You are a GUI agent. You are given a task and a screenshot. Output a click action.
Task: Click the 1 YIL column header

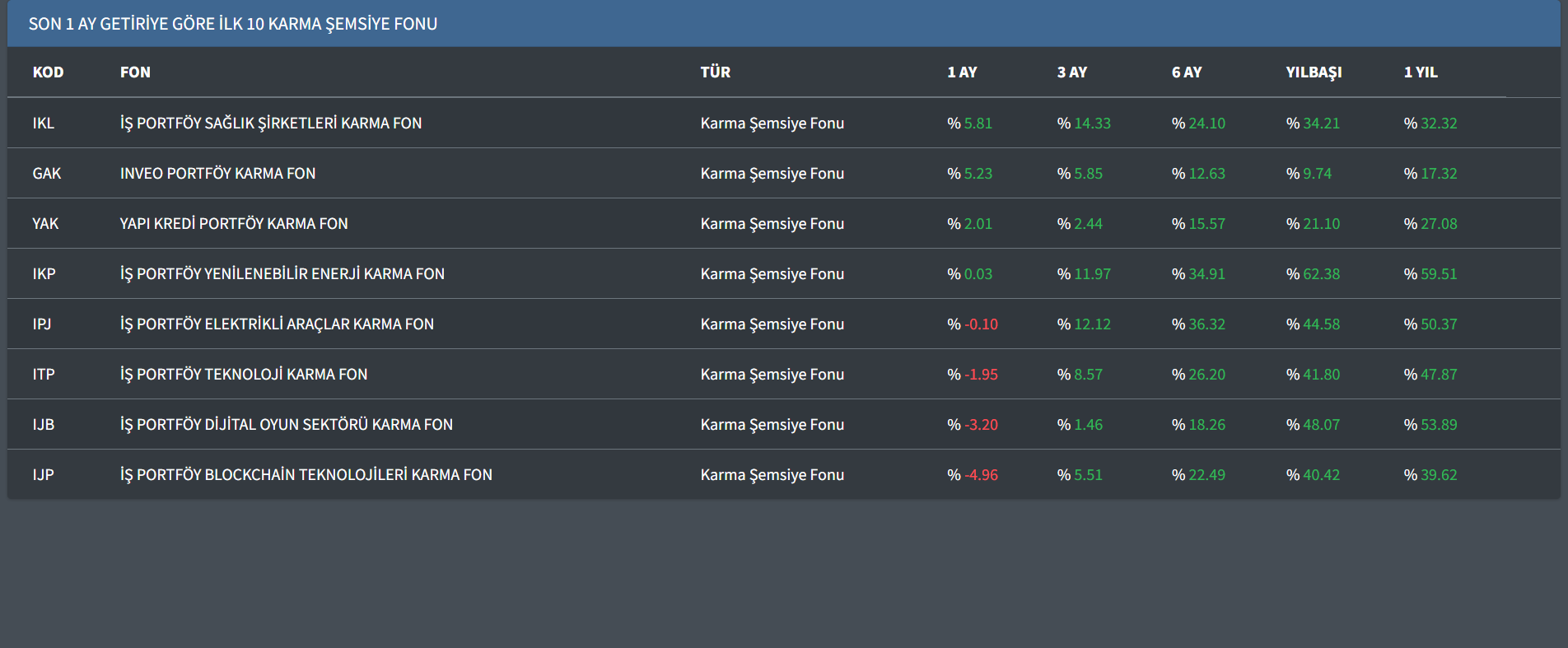(x=1421, y=72)
